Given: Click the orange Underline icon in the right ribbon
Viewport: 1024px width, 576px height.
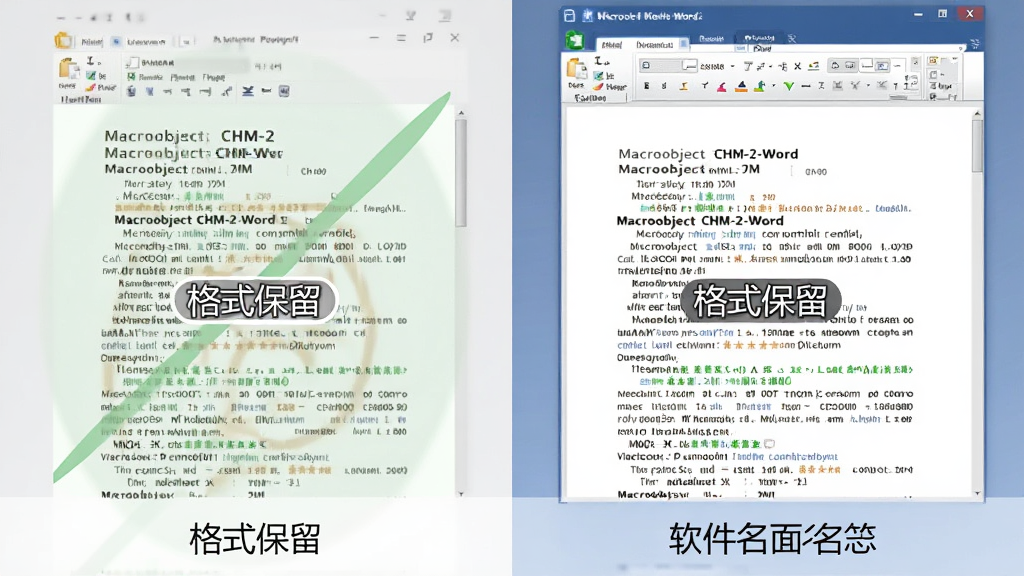Looking at the screenshot, I should coord(684,86).
